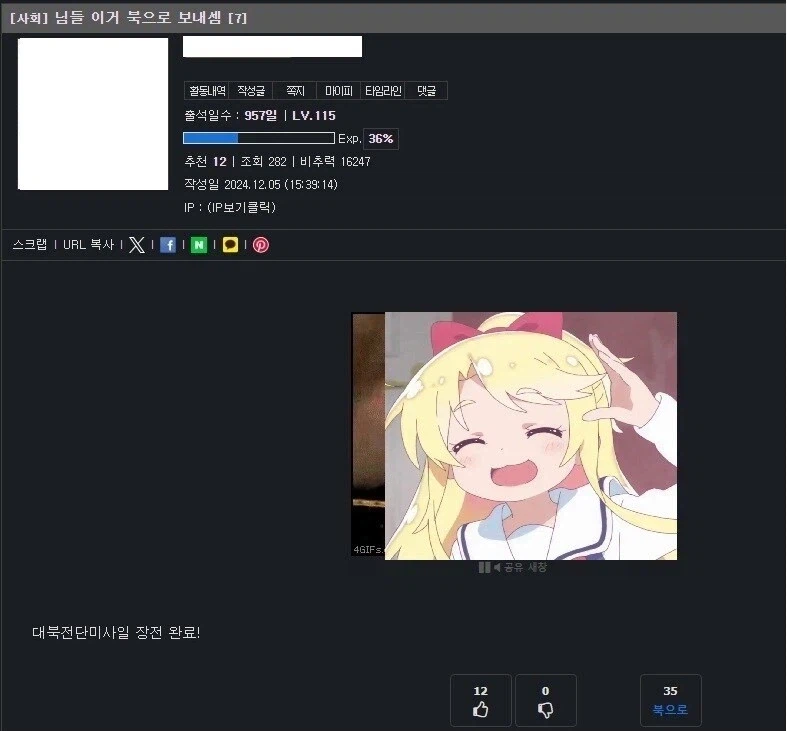Screen dimensions: 787x731
Task: Open the 타임라인 tab
Action: point(383,91)
